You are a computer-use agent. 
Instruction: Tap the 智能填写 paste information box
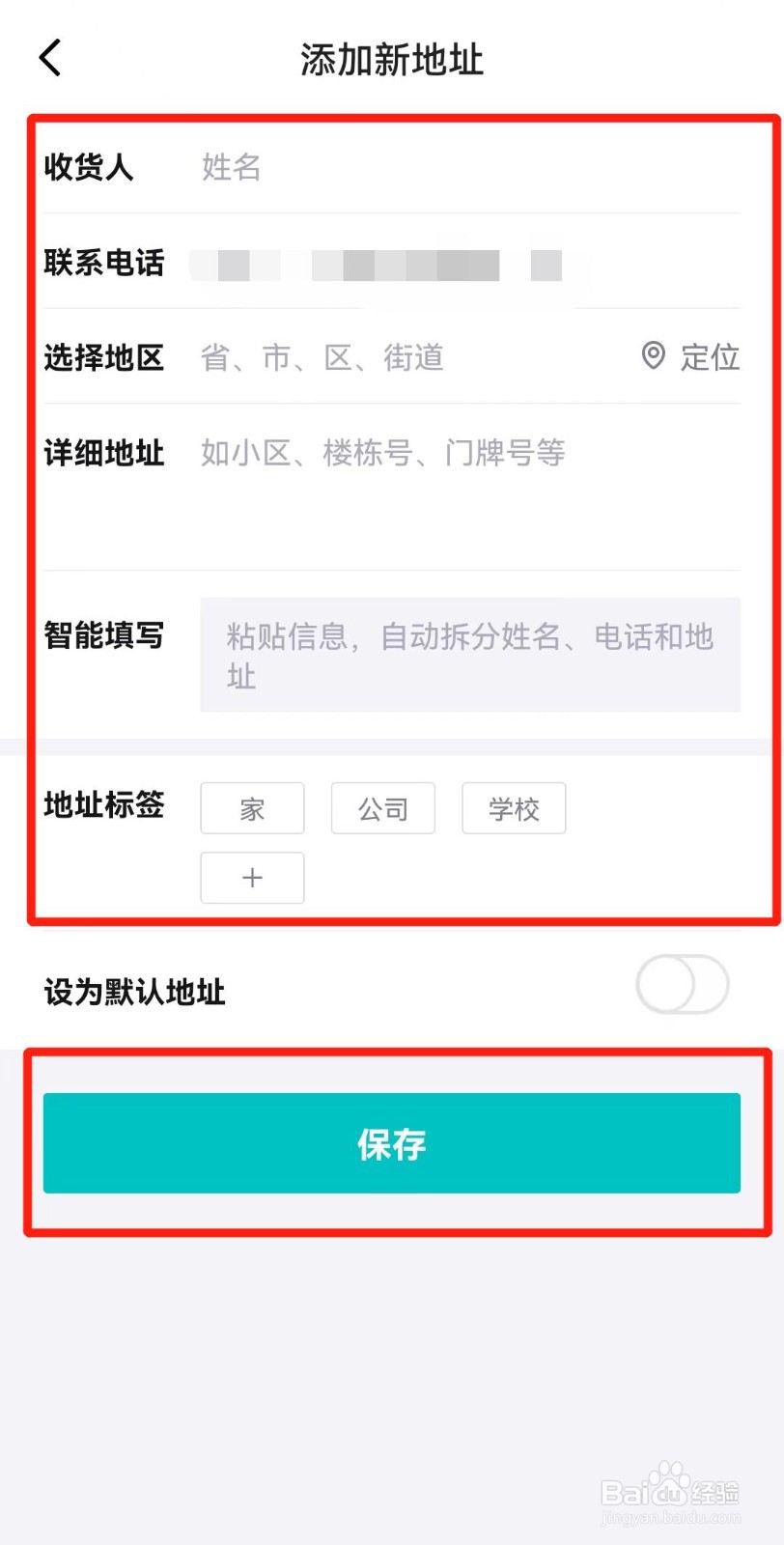pos(470,655)
